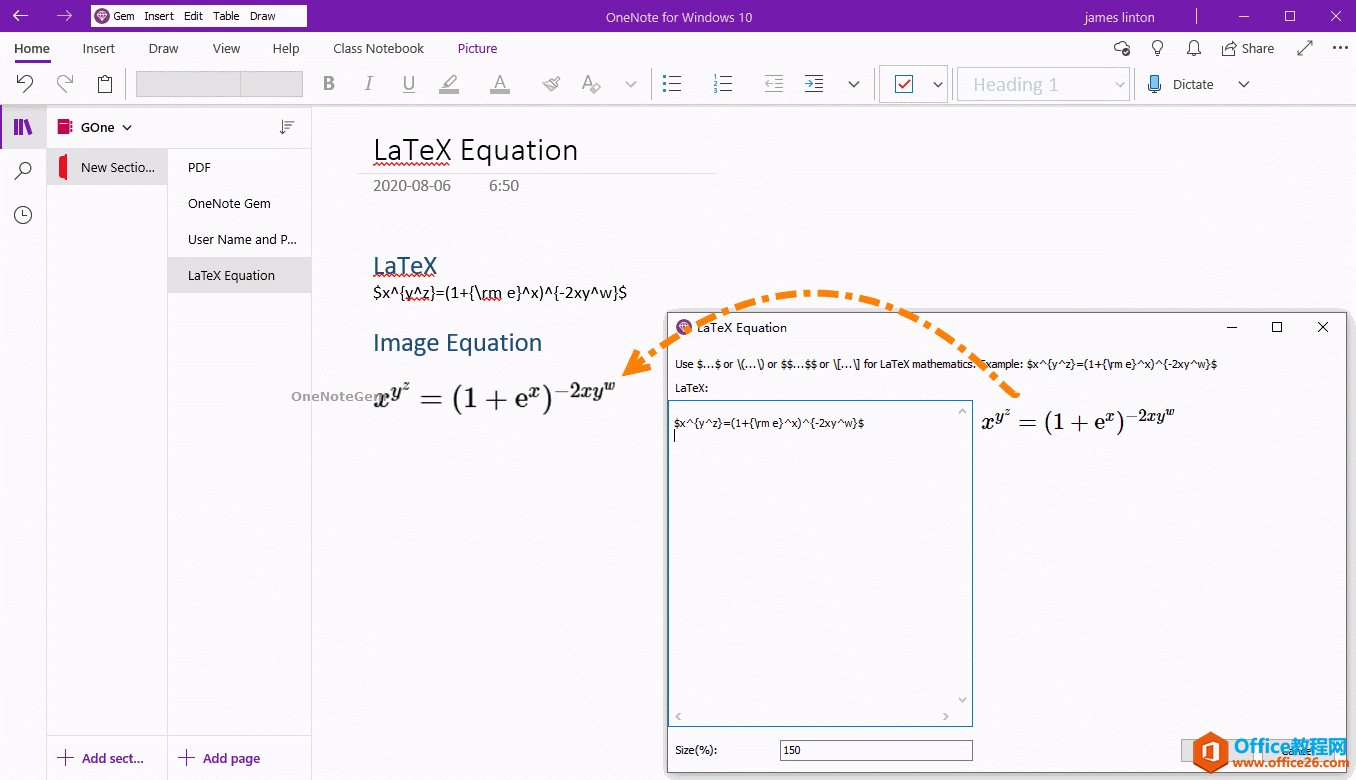The width and height of the screenshot is (1356, 780).
Task: Open the Gem Insert menu
Action: 158,16
